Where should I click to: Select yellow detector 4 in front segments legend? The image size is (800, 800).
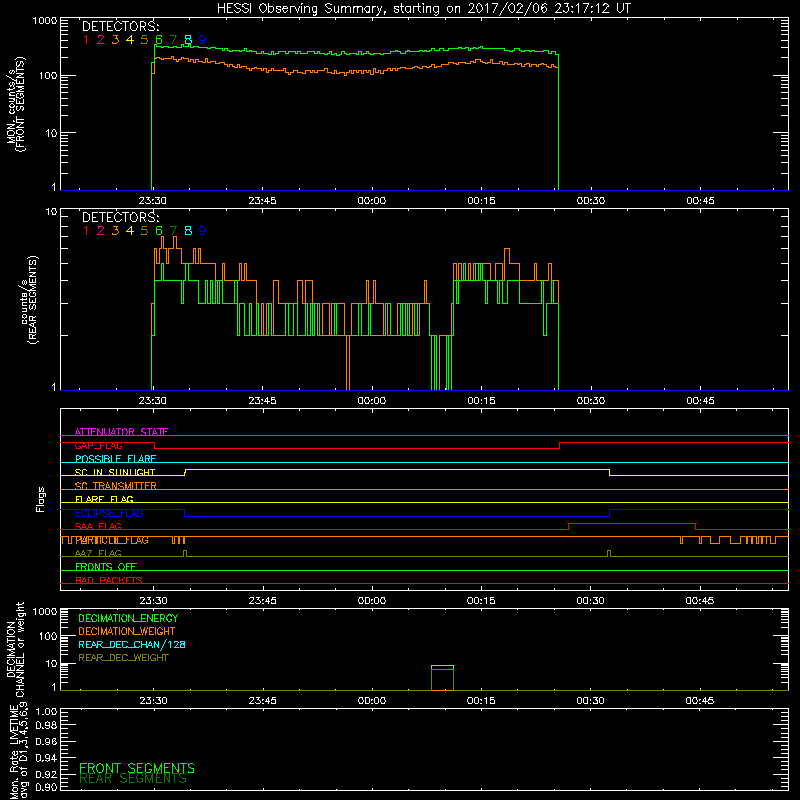coord(130,40)
